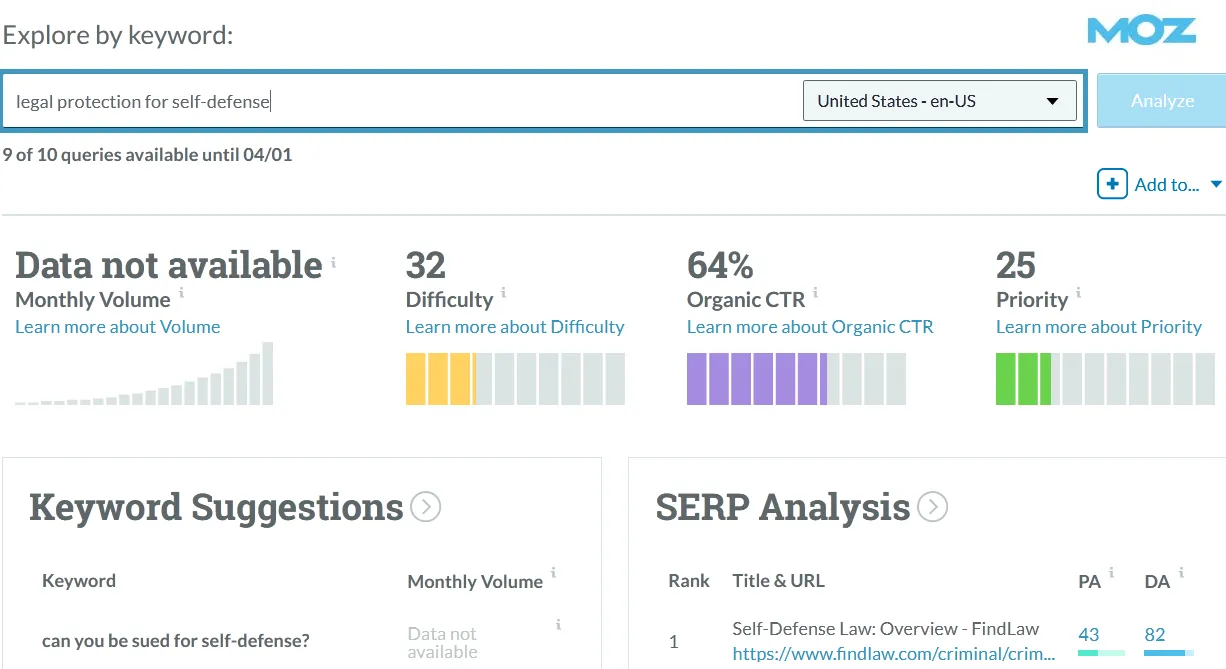This screenshot has height=669, width=1226.
Task: Click into the keyword search input field
Action: coord(400,101)
